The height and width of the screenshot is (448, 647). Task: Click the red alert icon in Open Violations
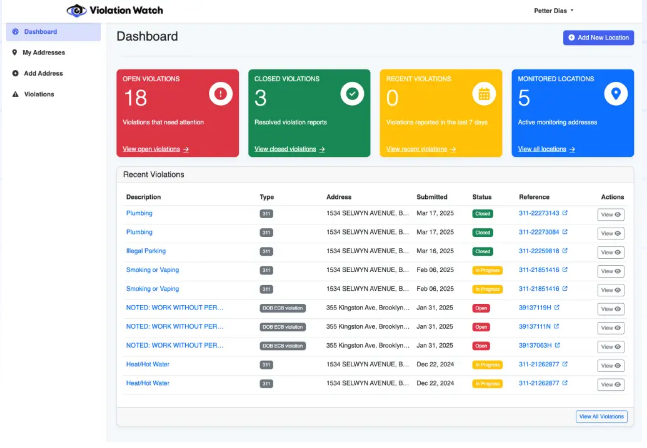click(220, 94)
